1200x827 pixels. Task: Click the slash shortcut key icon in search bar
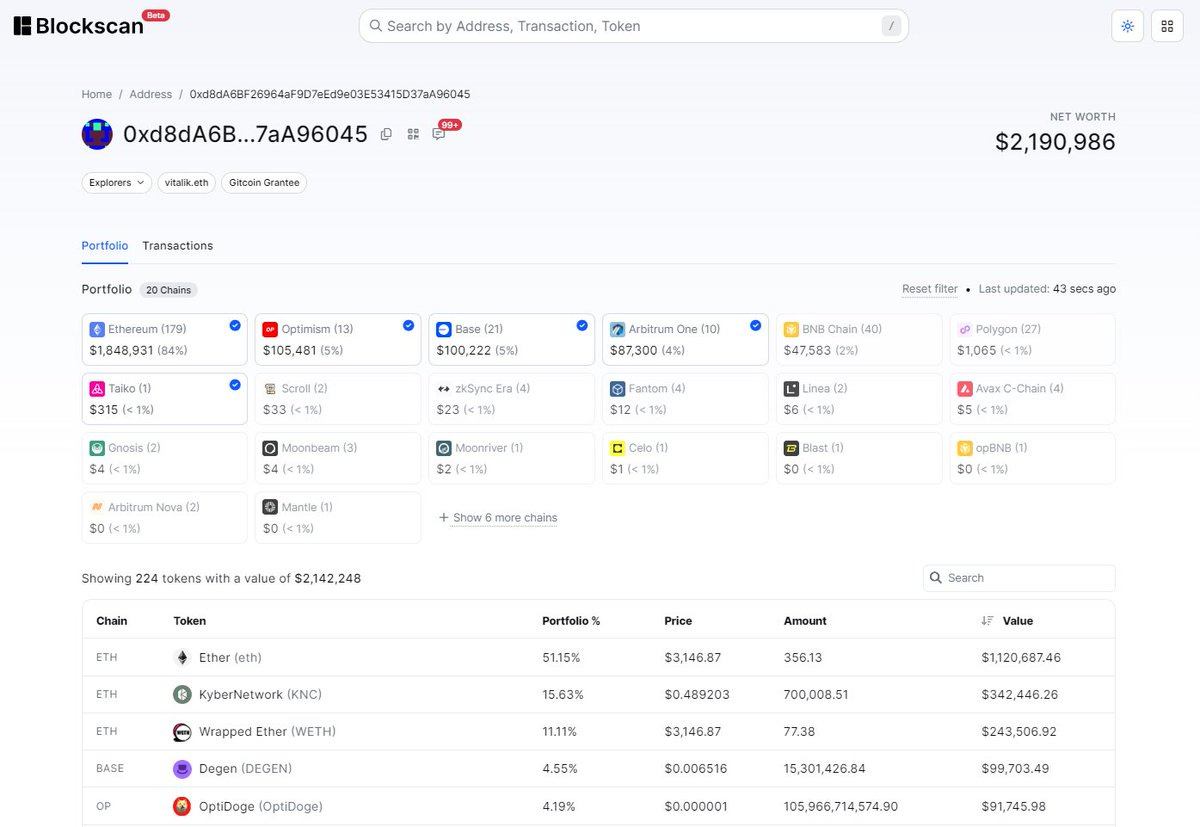tap(891, 26)
